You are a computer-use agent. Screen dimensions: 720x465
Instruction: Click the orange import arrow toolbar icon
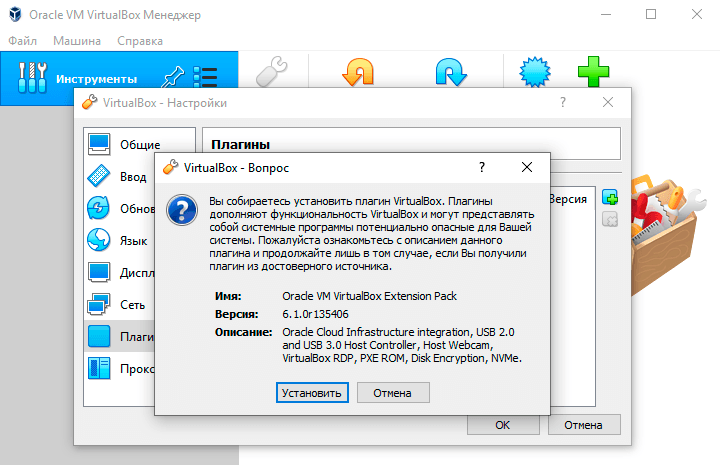pos(358,72)
